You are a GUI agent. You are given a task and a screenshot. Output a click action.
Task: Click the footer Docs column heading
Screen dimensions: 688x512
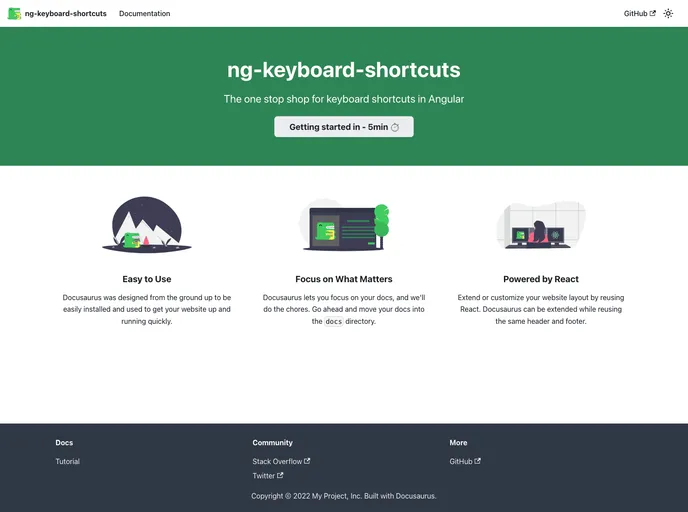64,443
